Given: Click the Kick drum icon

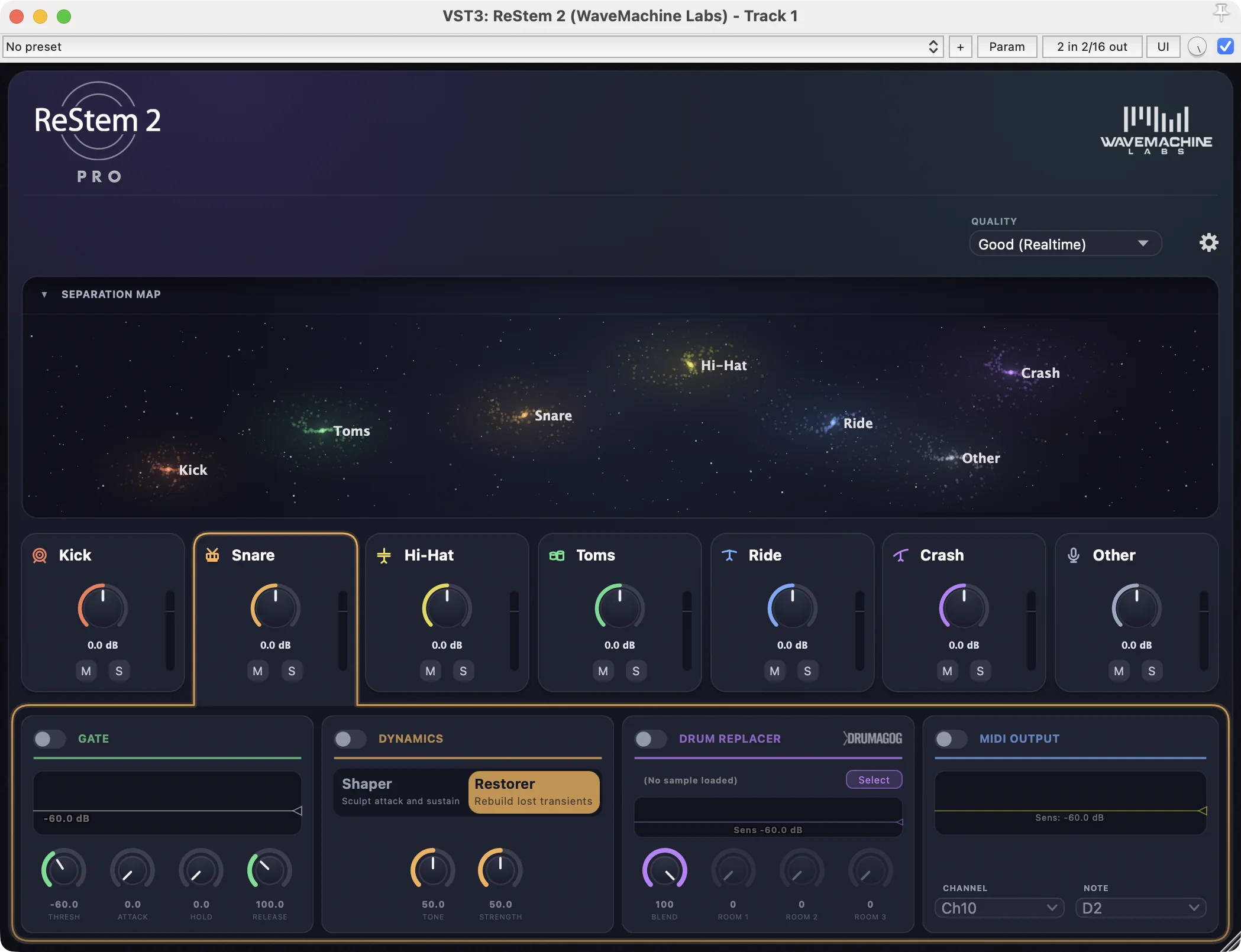Looking at the screenshot, I should pyautogui.click(x=40, y=555).
